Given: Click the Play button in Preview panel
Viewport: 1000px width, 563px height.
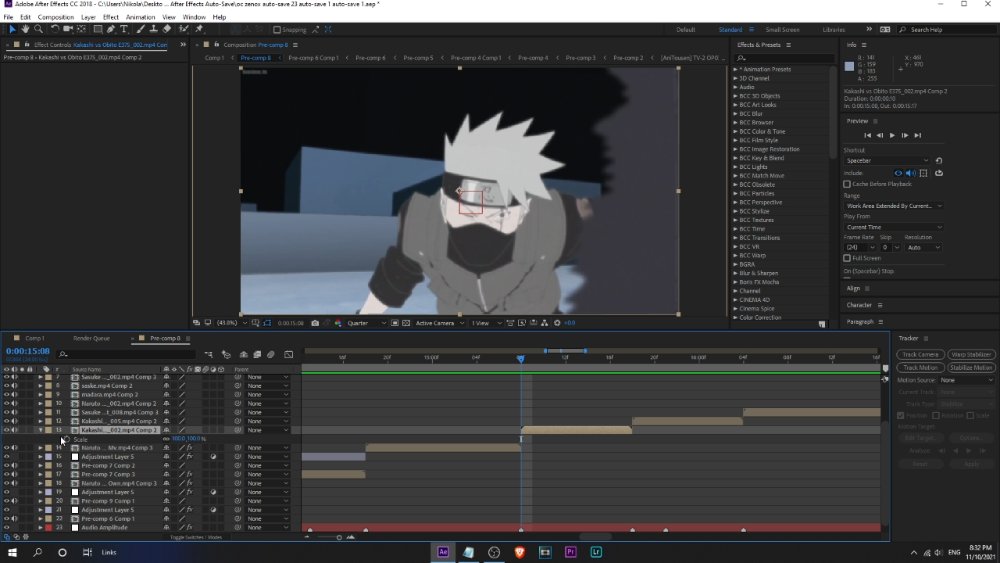Looking at the screenshot, I should pos(892,135).
